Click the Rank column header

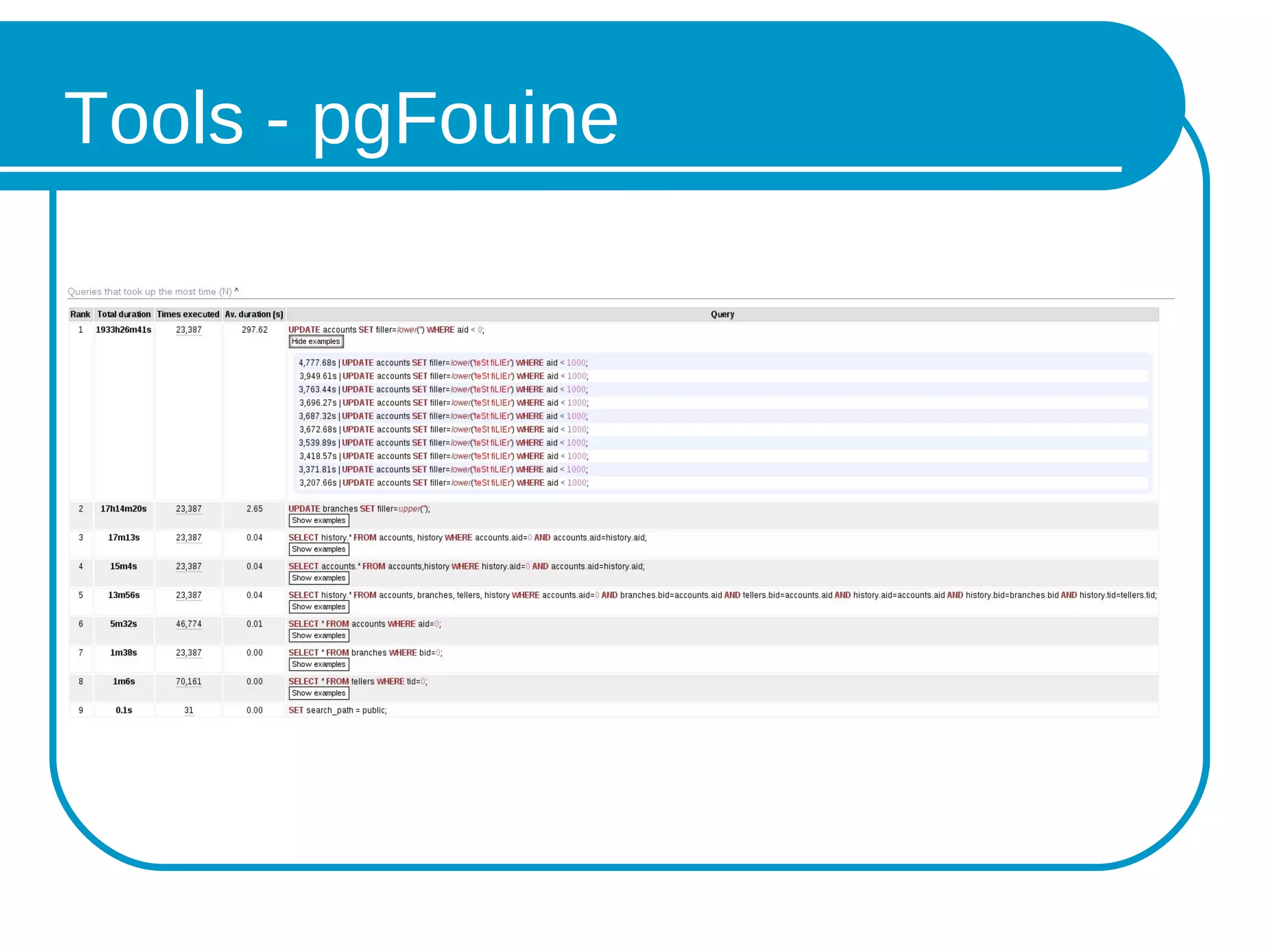(x=81, y=314)
